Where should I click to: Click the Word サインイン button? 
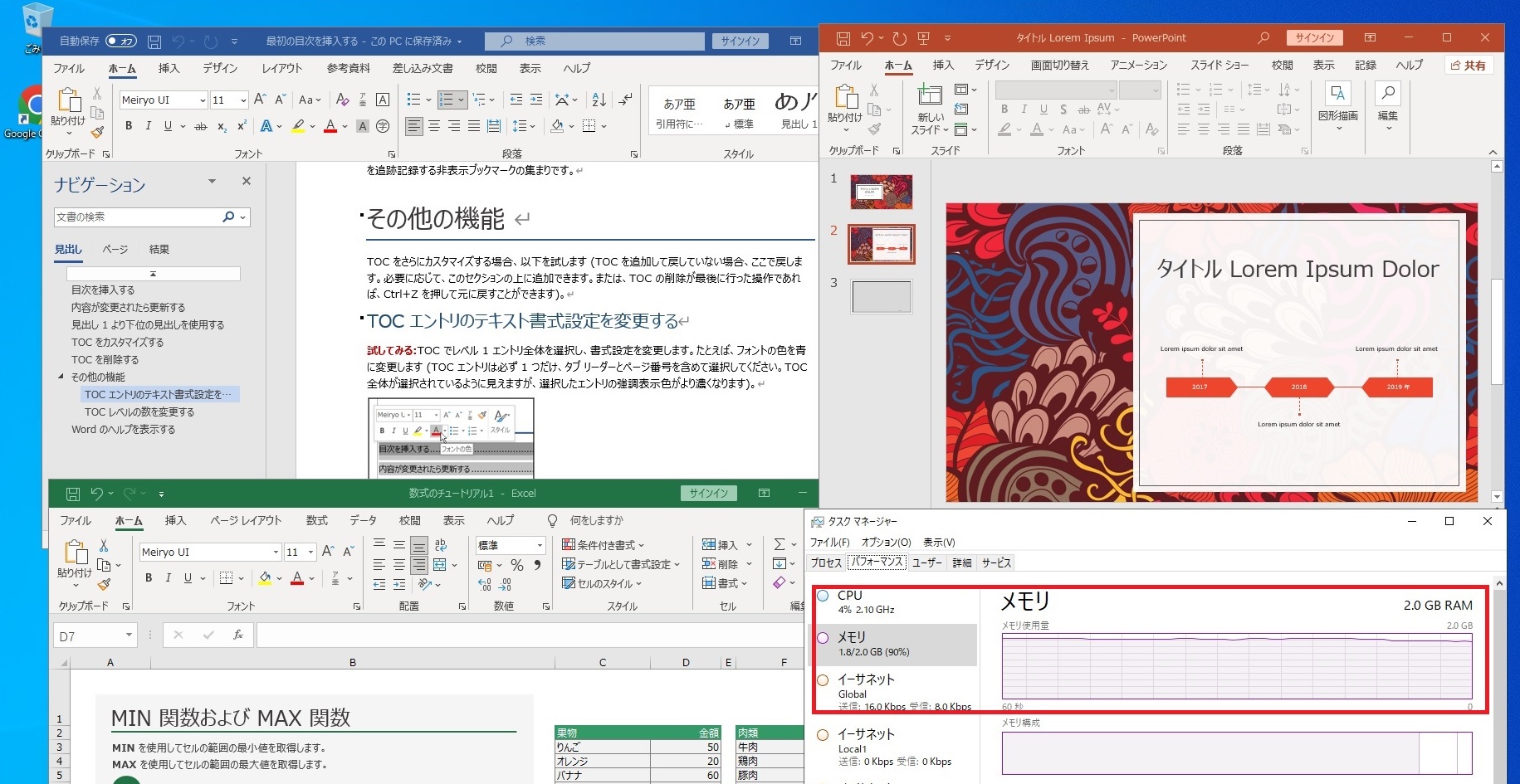click(x=740, y=41)
